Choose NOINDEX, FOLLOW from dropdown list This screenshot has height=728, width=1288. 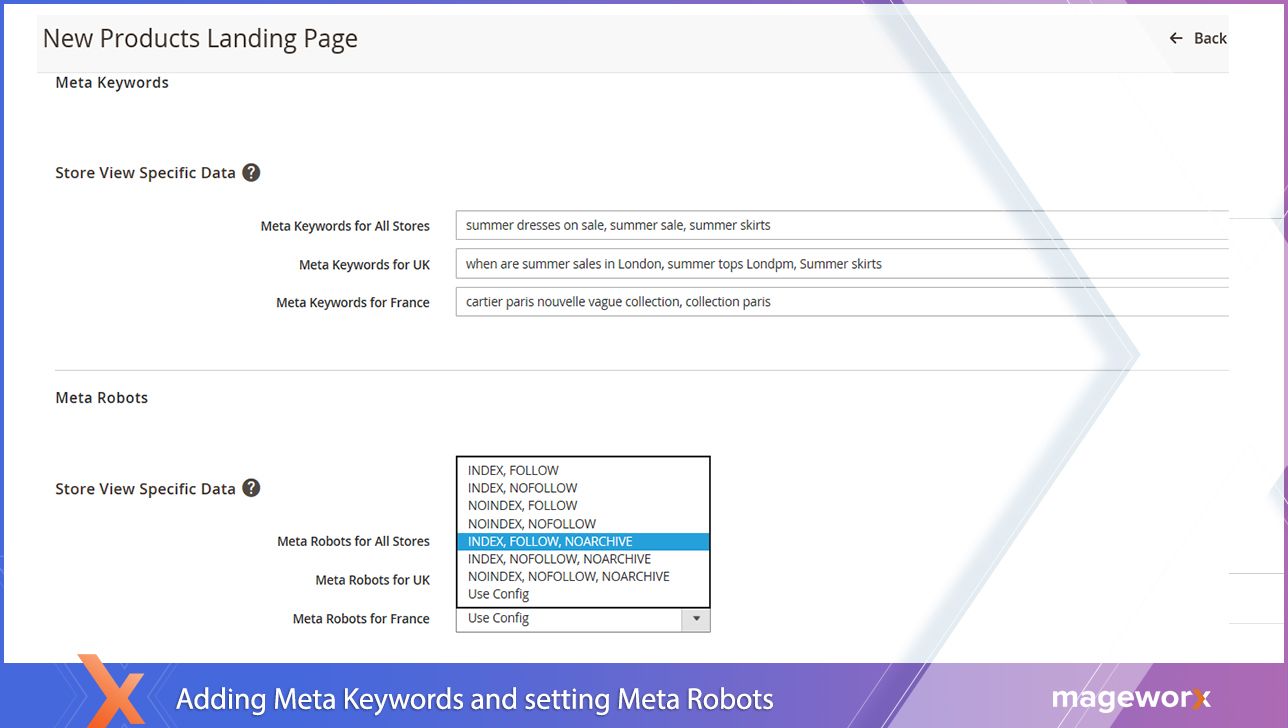(522, 505)
